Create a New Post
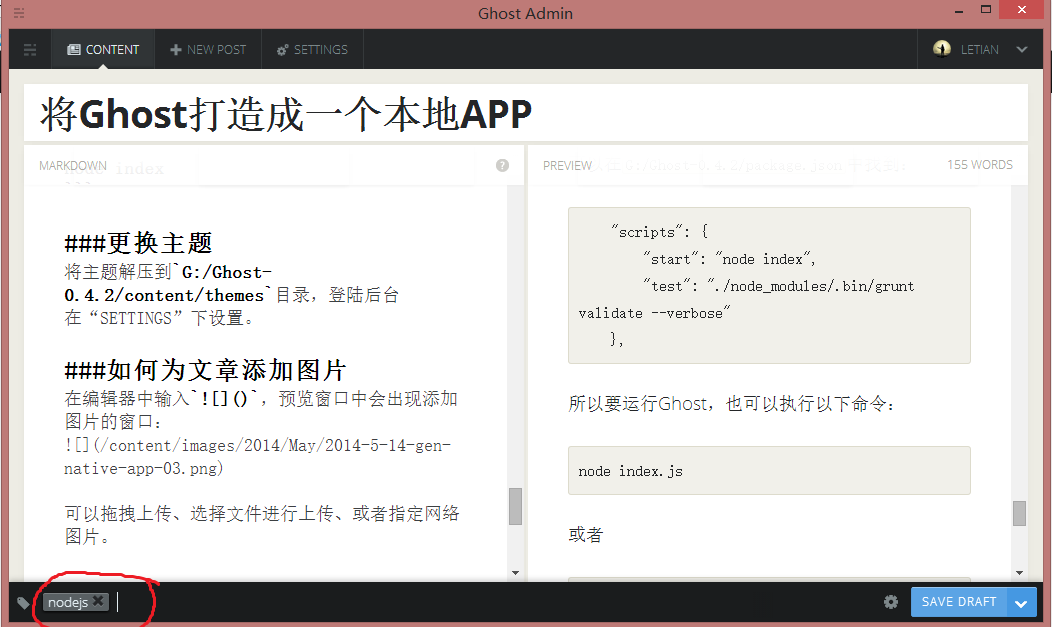Screen dimensions: 1052x627 pyautogui.click(x=208, y=50)
